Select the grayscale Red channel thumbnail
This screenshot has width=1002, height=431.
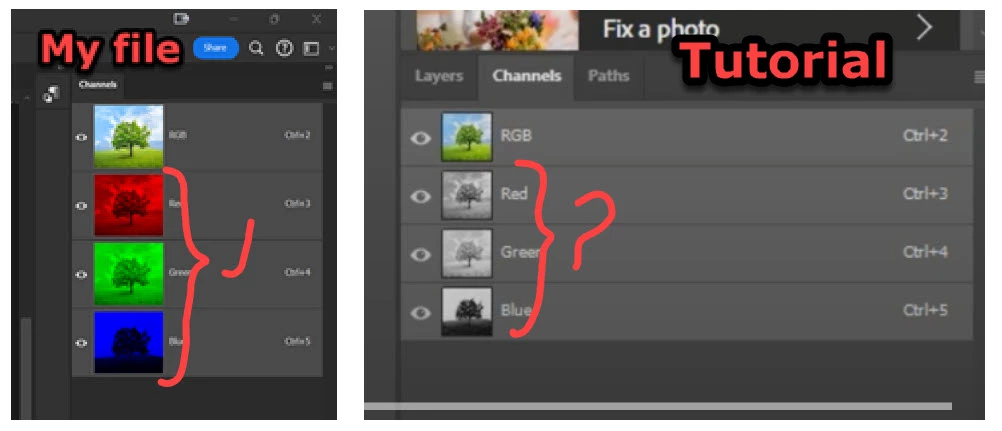pos(467,194)
